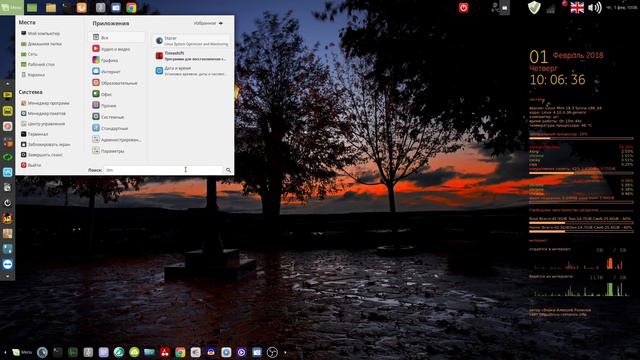Screen dimensions: 640x360
Task: Open the Chrome launcher in top panel
Action: pos(131,7)
